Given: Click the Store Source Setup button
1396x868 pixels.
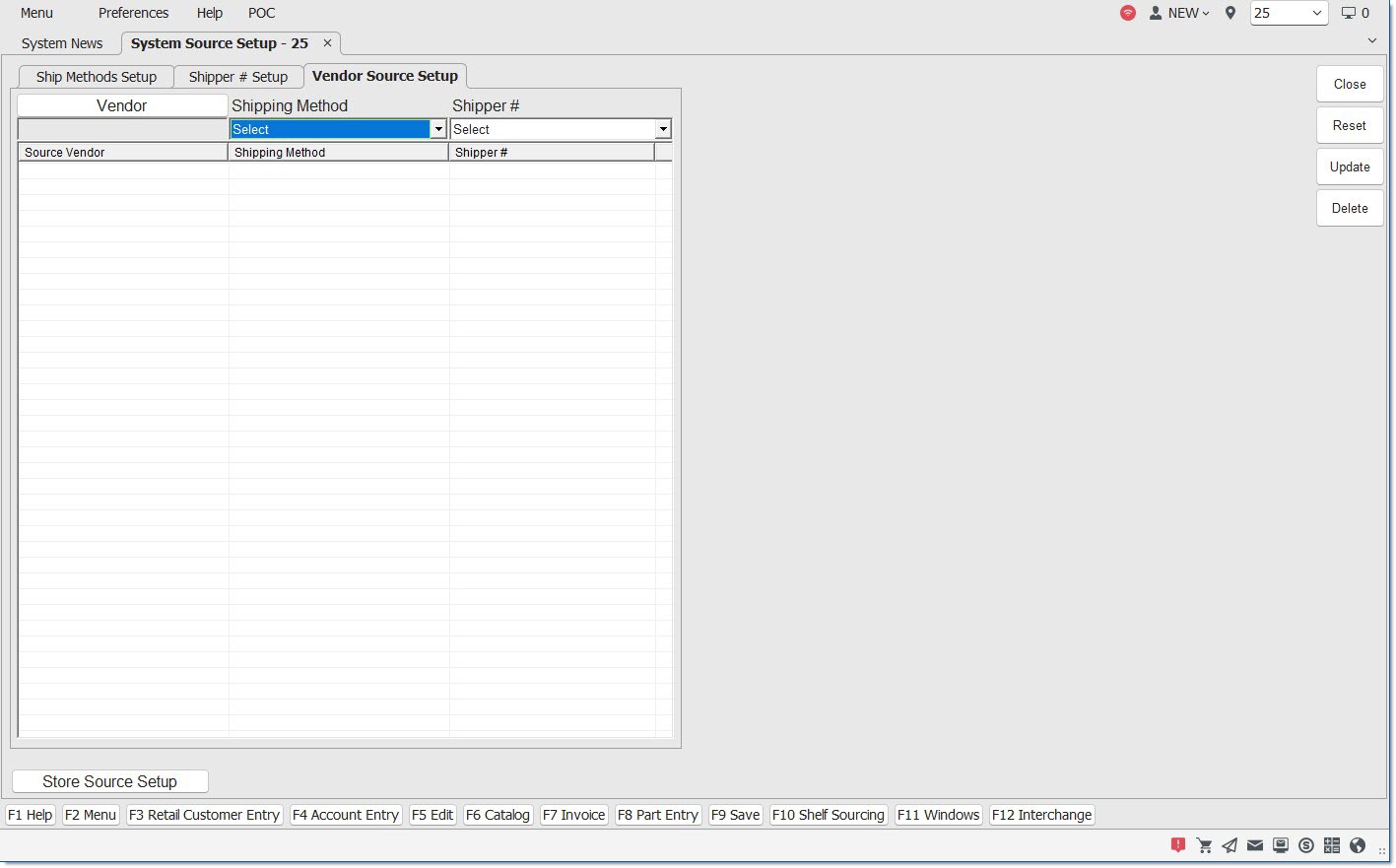Looking at the screenshot, I should [110, 781].
